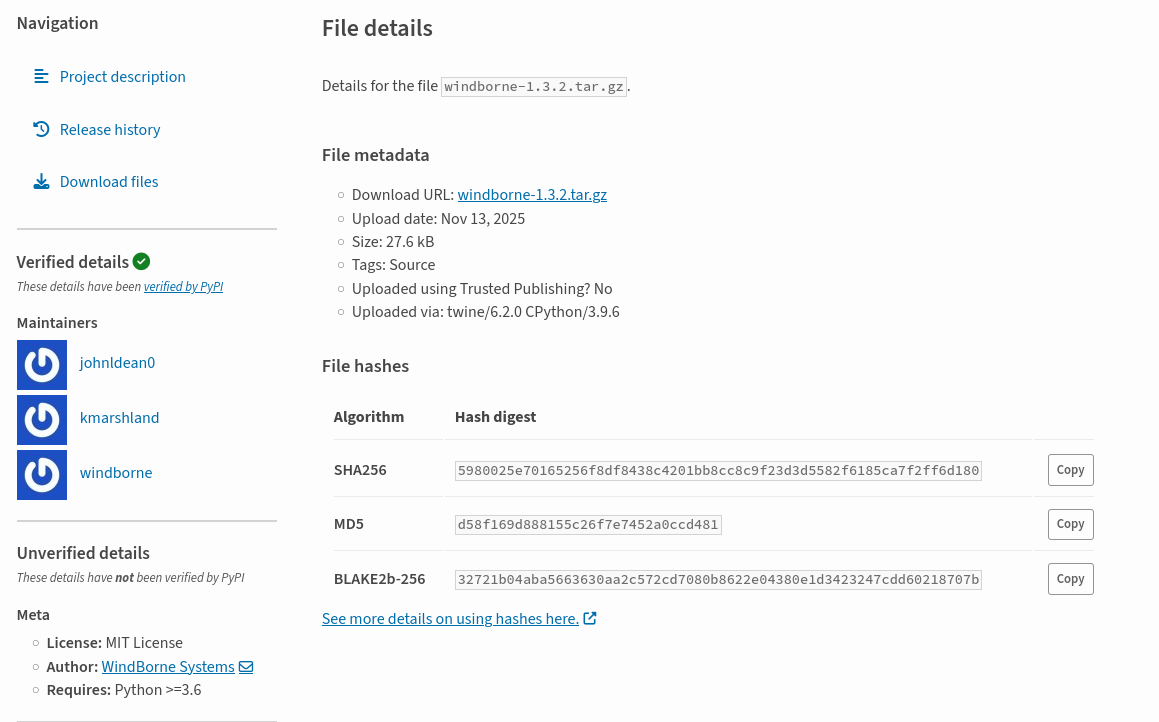The image size is (1159, 722).
Task: Click the SHA256 hash digest text field
Action: point(718,471)
